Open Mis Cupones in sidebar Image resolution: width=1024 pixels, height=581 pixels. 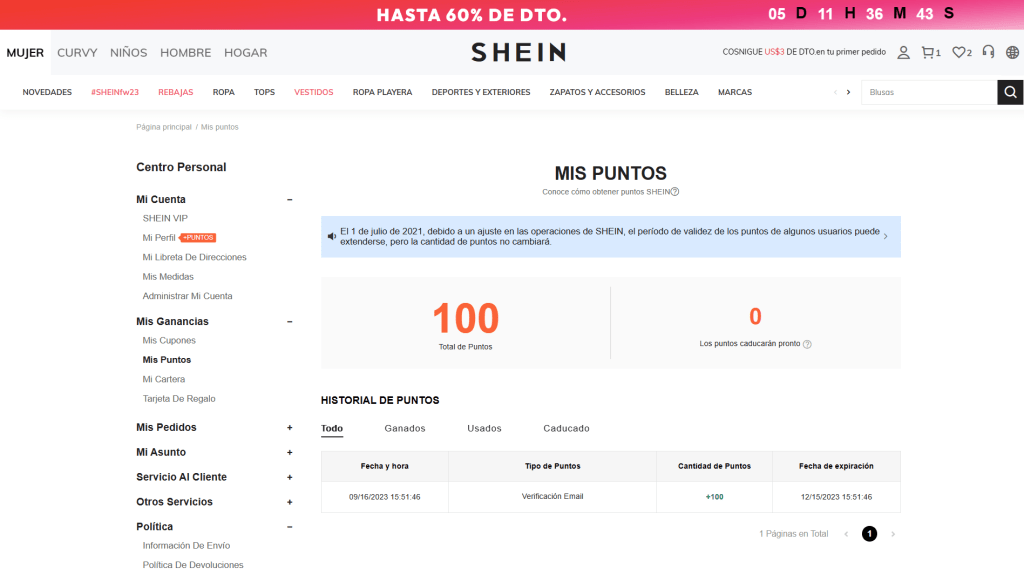169,341
